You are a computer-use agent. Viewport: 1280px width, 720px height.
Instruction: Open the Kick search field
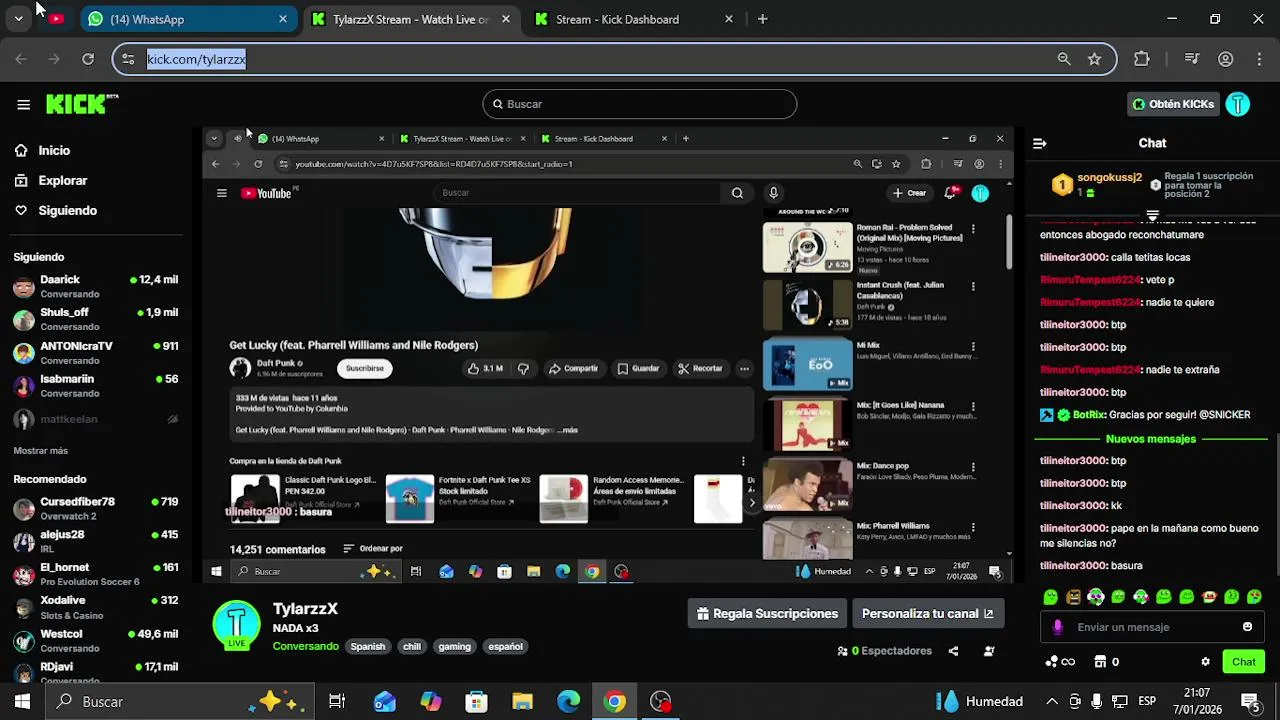[640, 104]
